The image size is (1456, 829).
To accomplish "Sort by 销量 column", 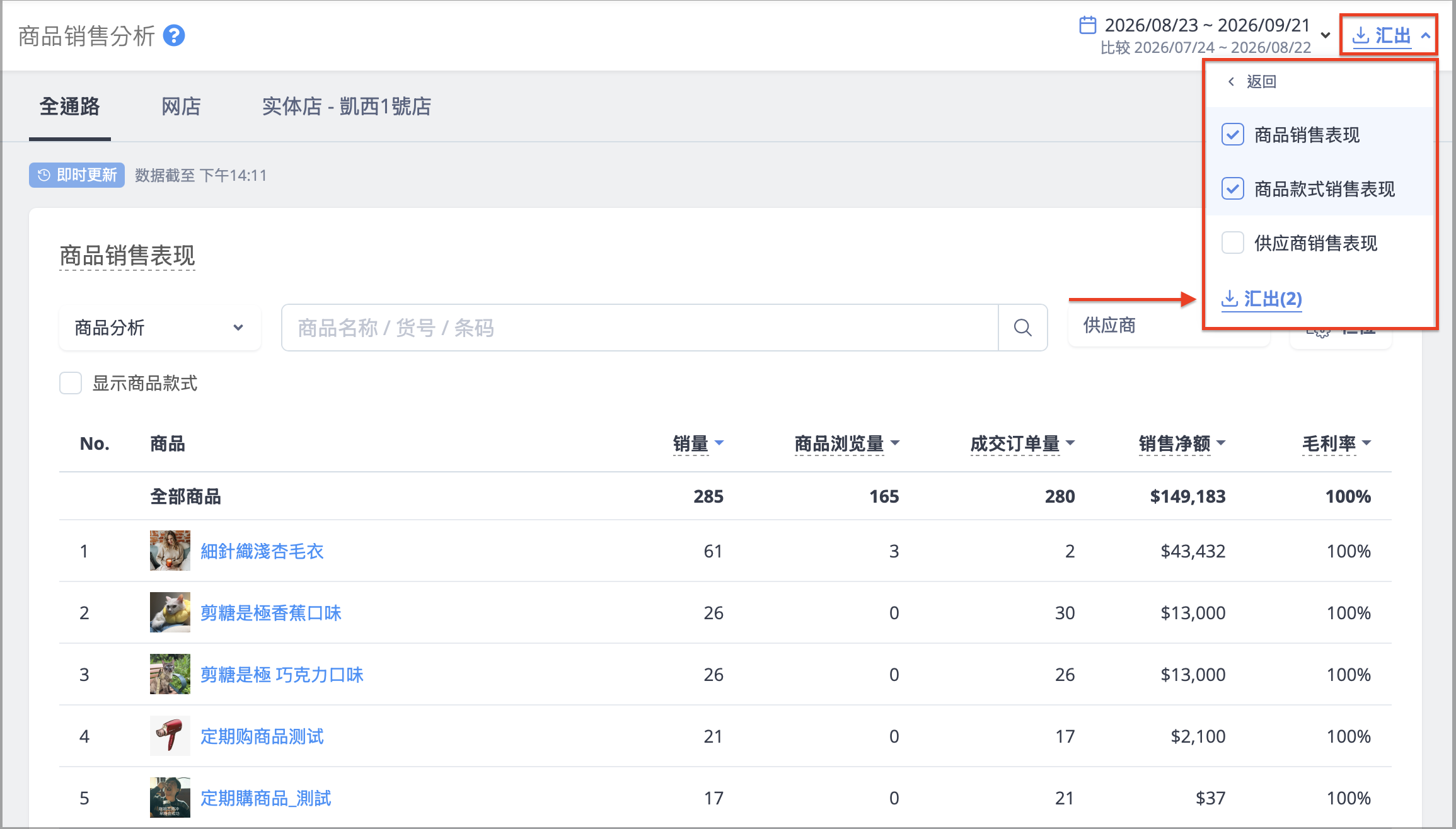I will pos(698,443).
